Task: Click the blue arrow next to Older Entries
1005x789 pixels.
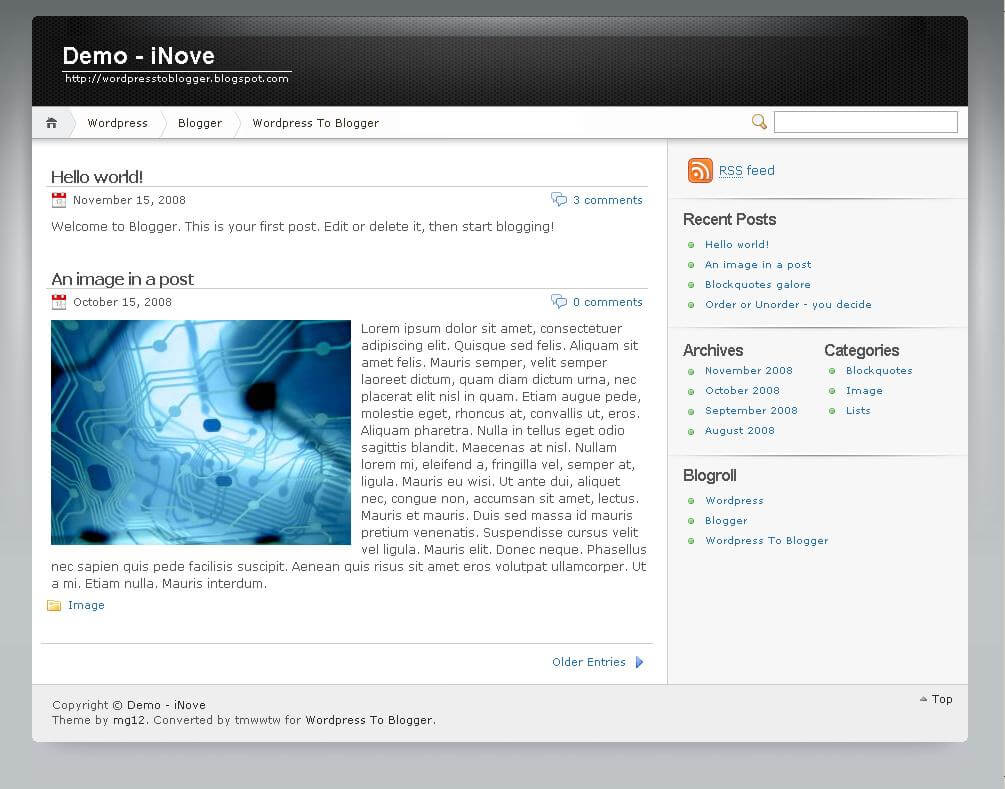Action: (639, 662)
